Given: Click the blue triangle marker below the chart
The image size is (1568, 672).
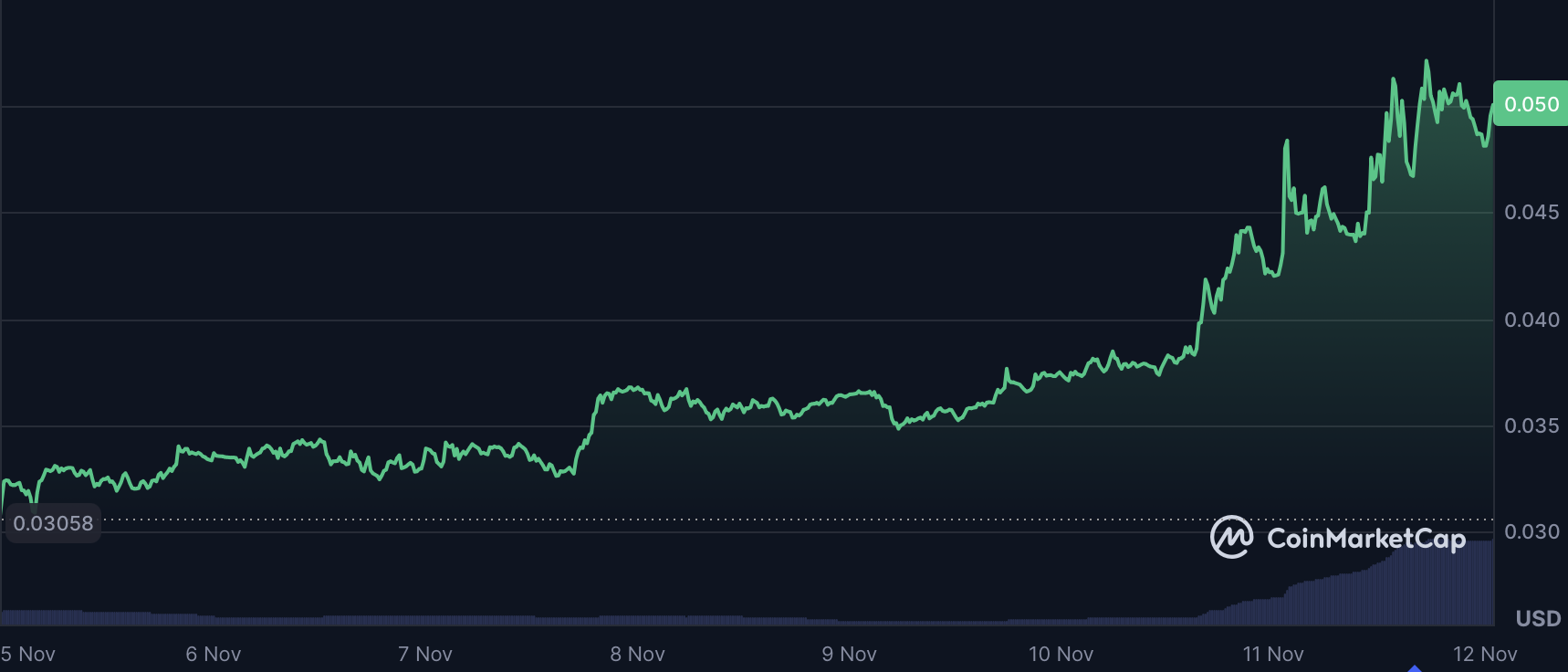Looking at the screenshot, I should click(x=1415, y=668).
